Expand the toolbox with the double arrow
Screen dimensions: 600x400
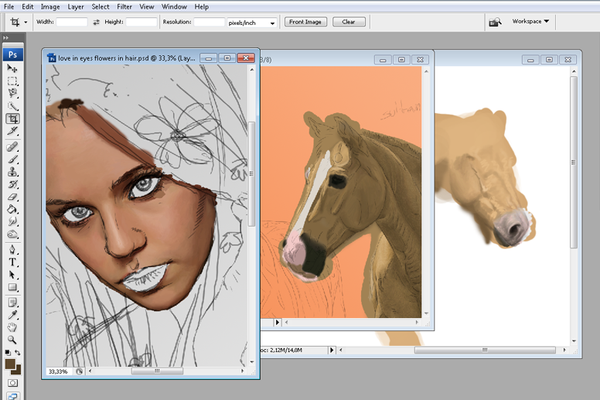coord(6,38)
